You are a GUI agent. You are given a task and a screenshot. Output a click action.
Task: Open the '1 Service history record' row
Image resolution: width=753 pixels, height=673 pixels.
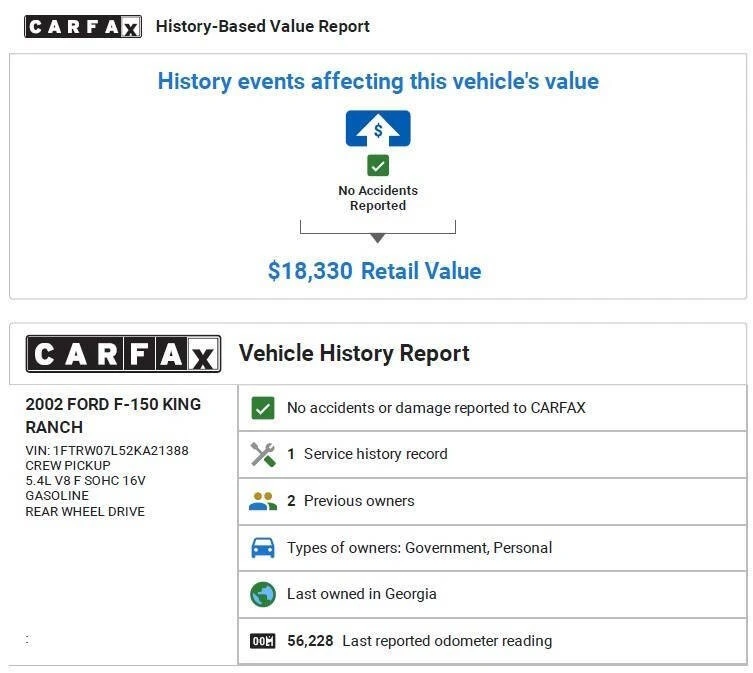click(x=492, y=454)
